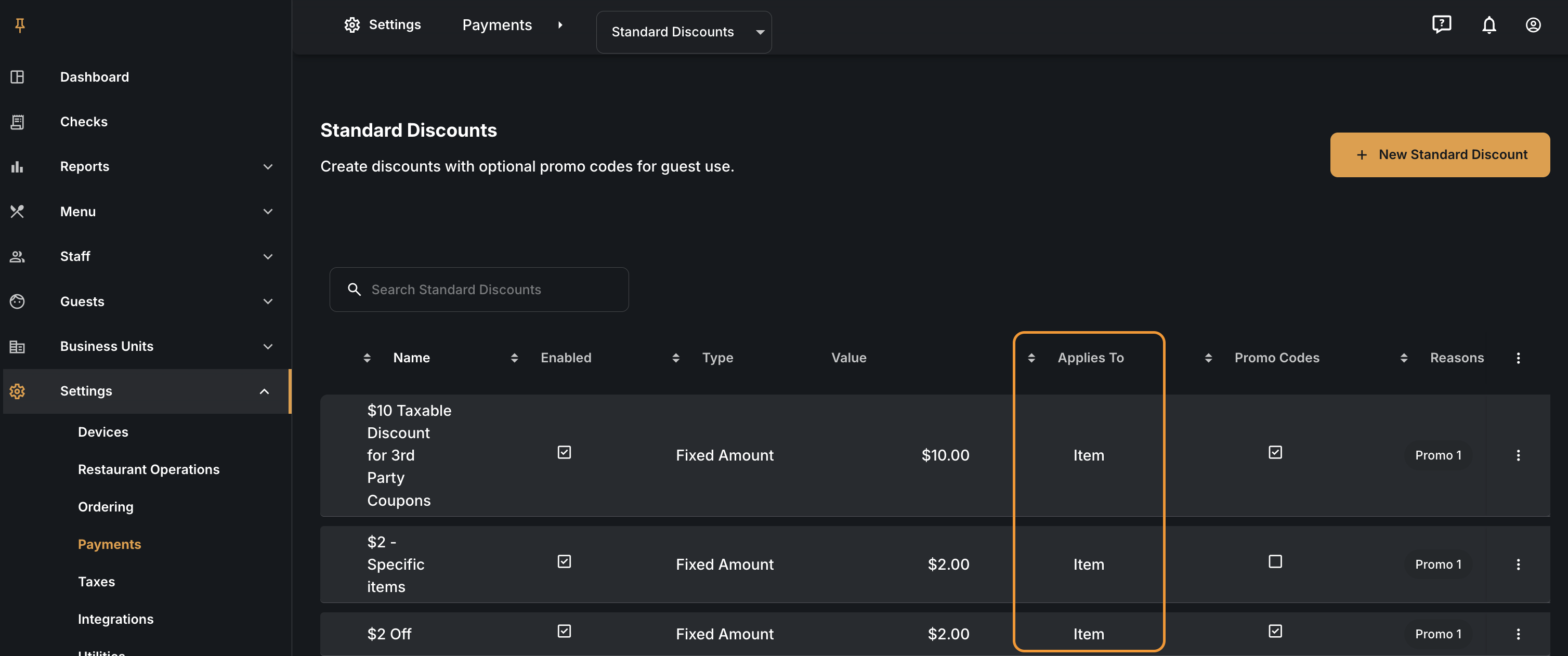1568x656 pixels.
Task: Click the $2 Off discount name
Action: click(x=389, y=634)
